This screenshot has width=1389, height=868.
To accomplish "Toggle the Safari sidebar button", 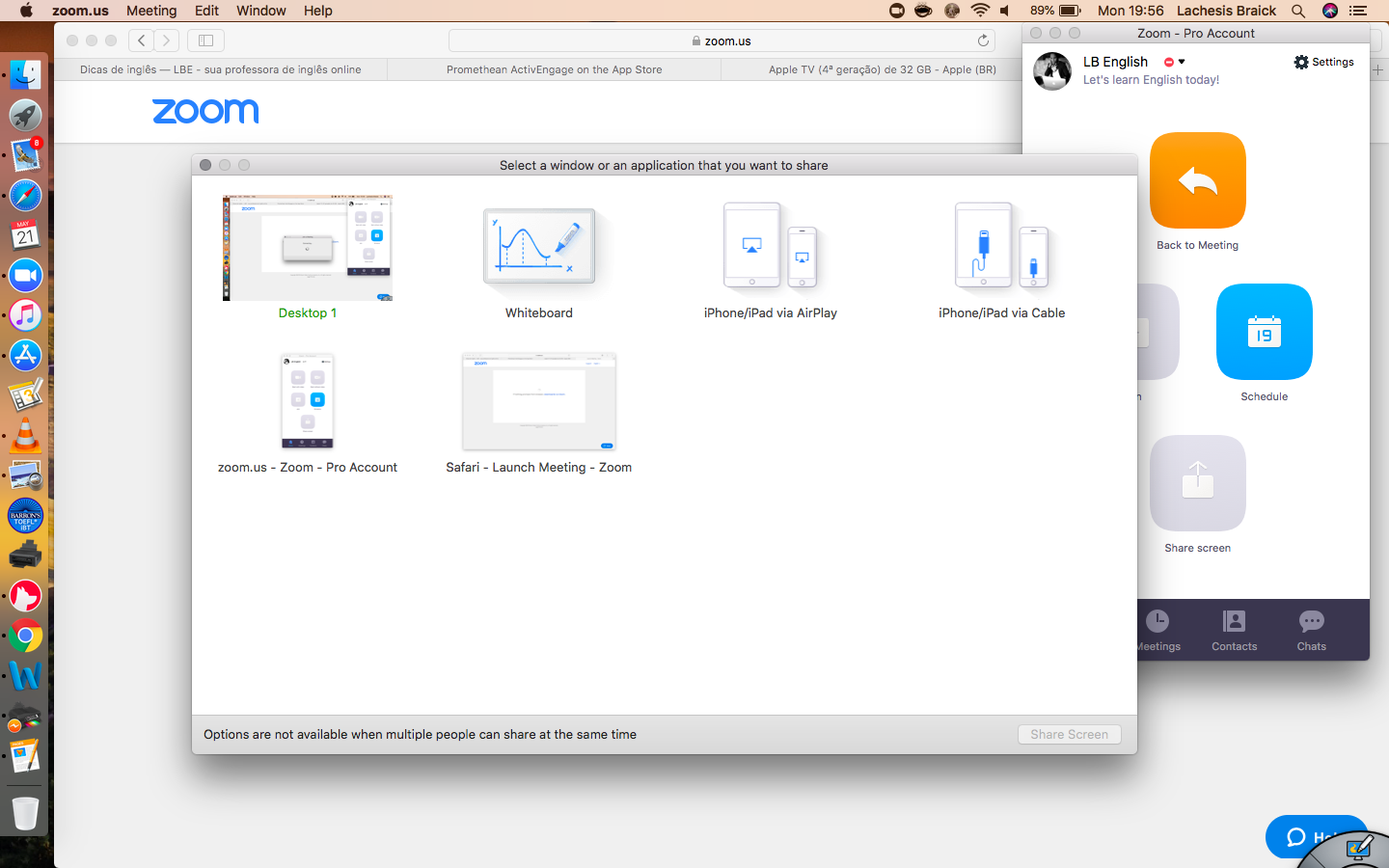I will click(205, 41).
